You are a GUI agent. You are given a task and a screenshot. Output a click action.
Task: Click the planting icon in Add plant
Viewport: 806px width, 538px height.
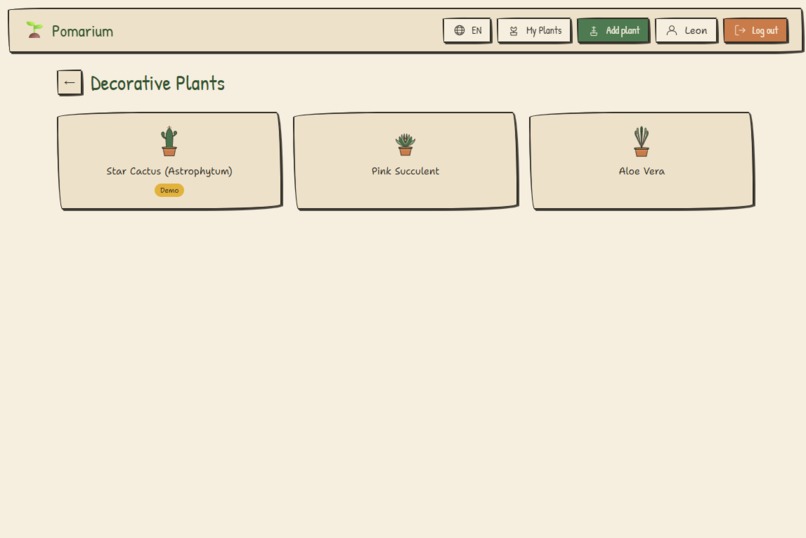[x=593, y=31]
